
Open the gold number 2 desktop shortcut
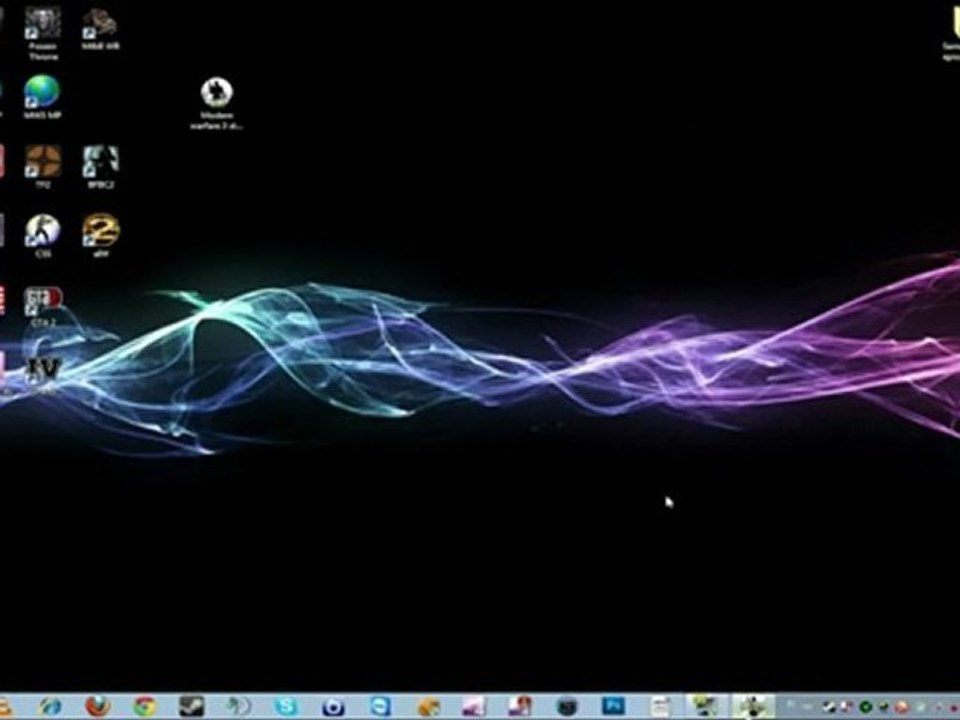pos(101,235)
